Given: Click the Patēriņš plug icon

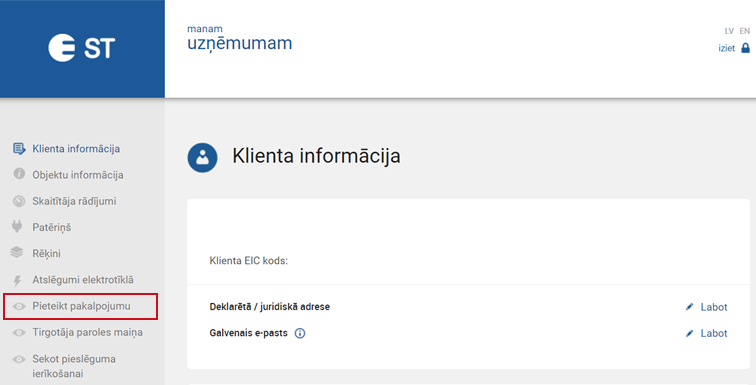Looking at the screenshot, I should coord(17,226).
